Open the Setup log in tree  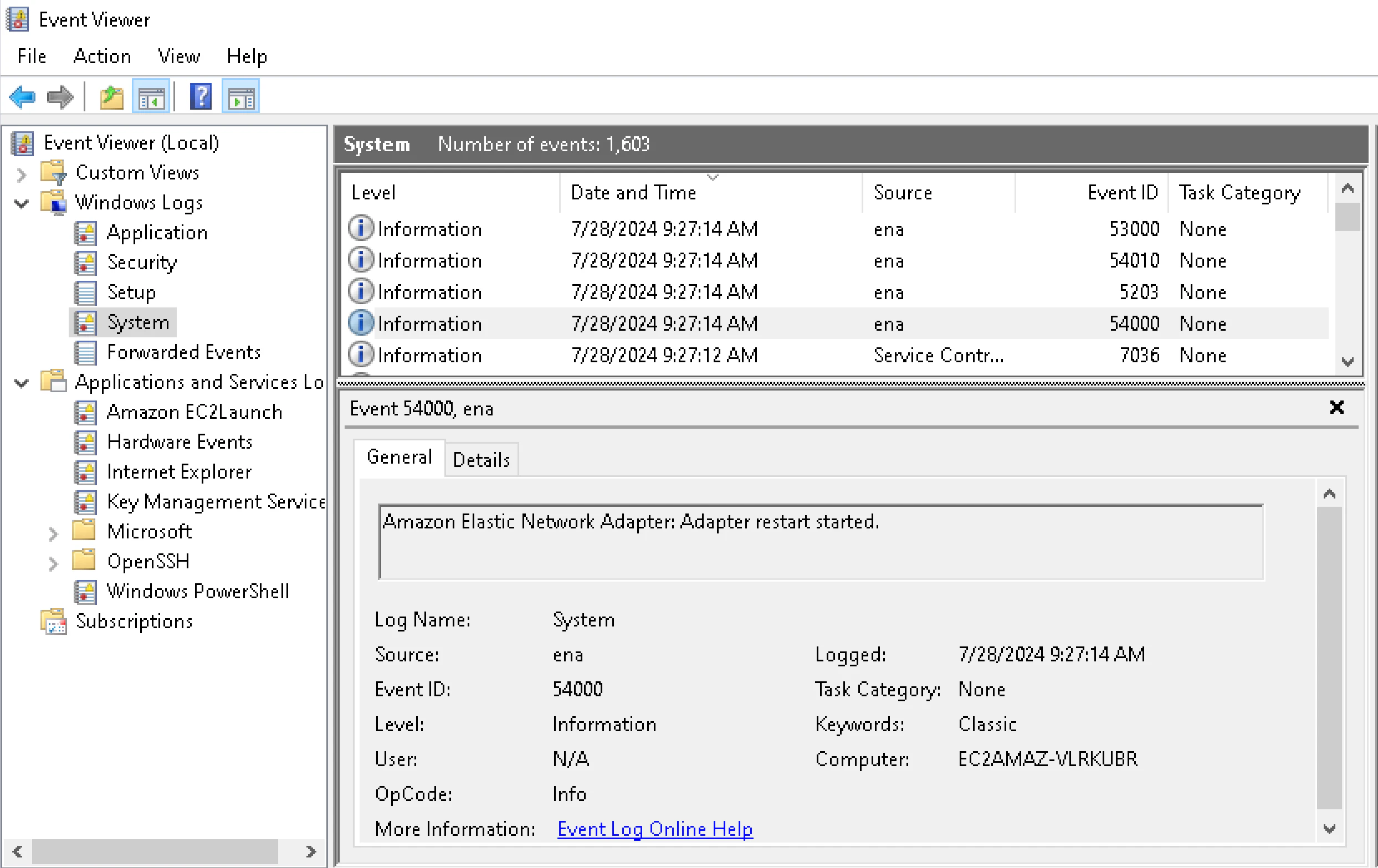click(x=131, y=292)
